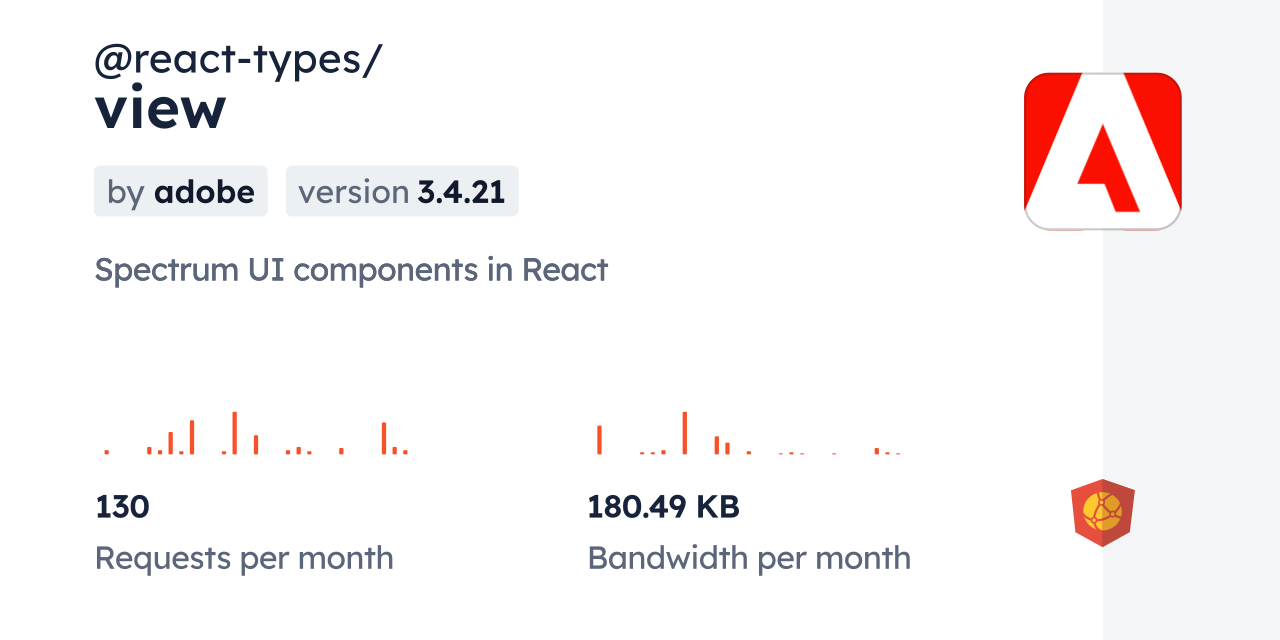
Task: Select the "Spectrum UI components in React" description
Action: (351, 270)
